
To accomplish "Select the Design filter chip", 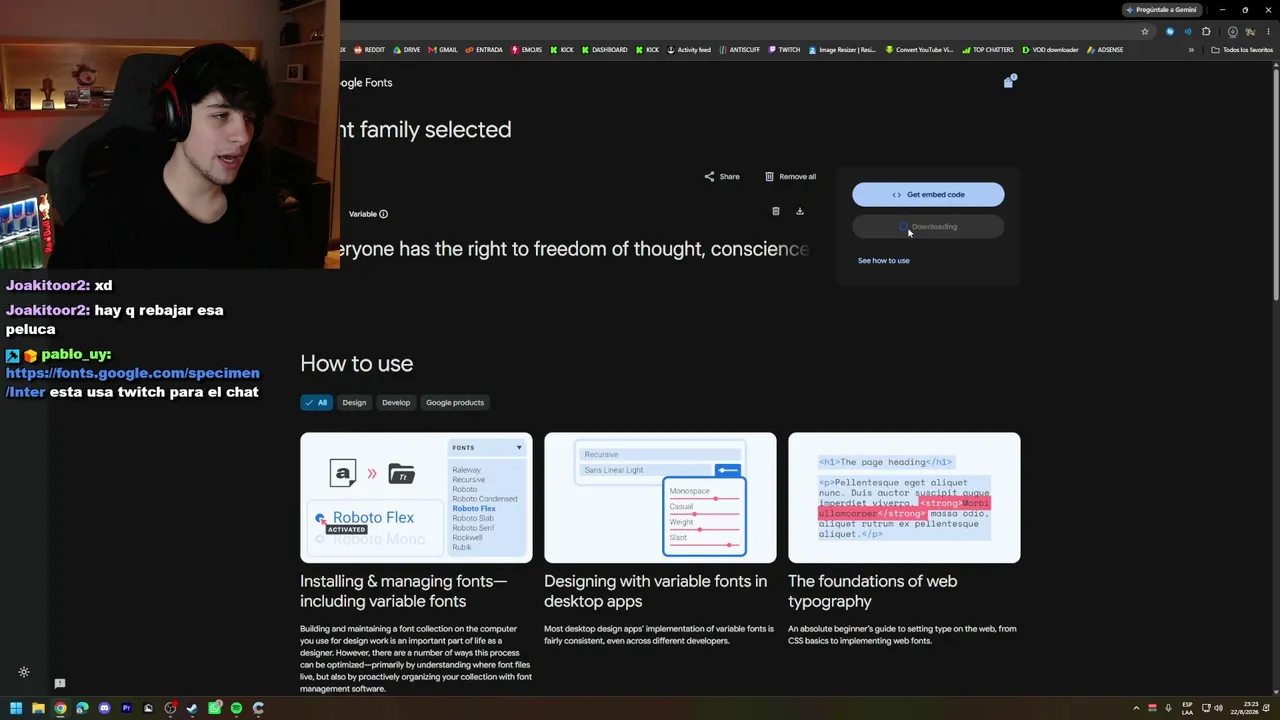I will 354,403.
